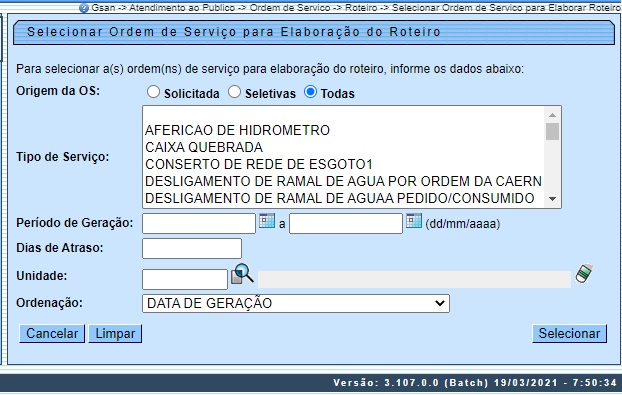Focus the Período de Geração end date field
Viewport: 622px width, 395px height.
click(x=346, y=223)
